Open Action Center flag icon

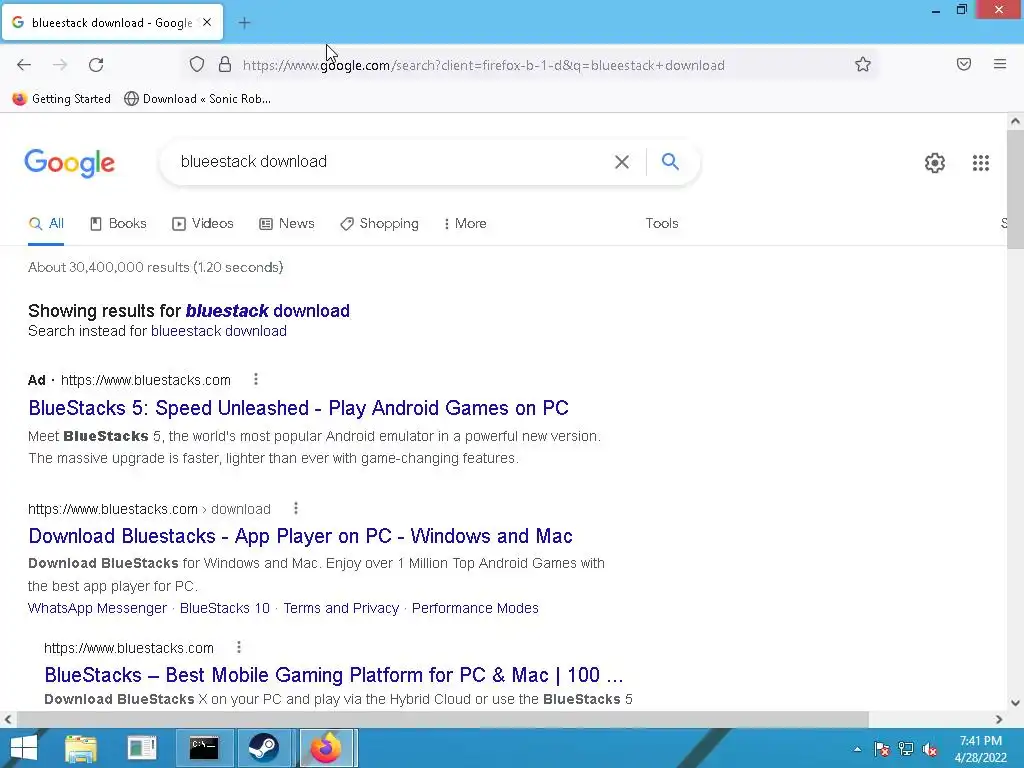coord(882,749)
